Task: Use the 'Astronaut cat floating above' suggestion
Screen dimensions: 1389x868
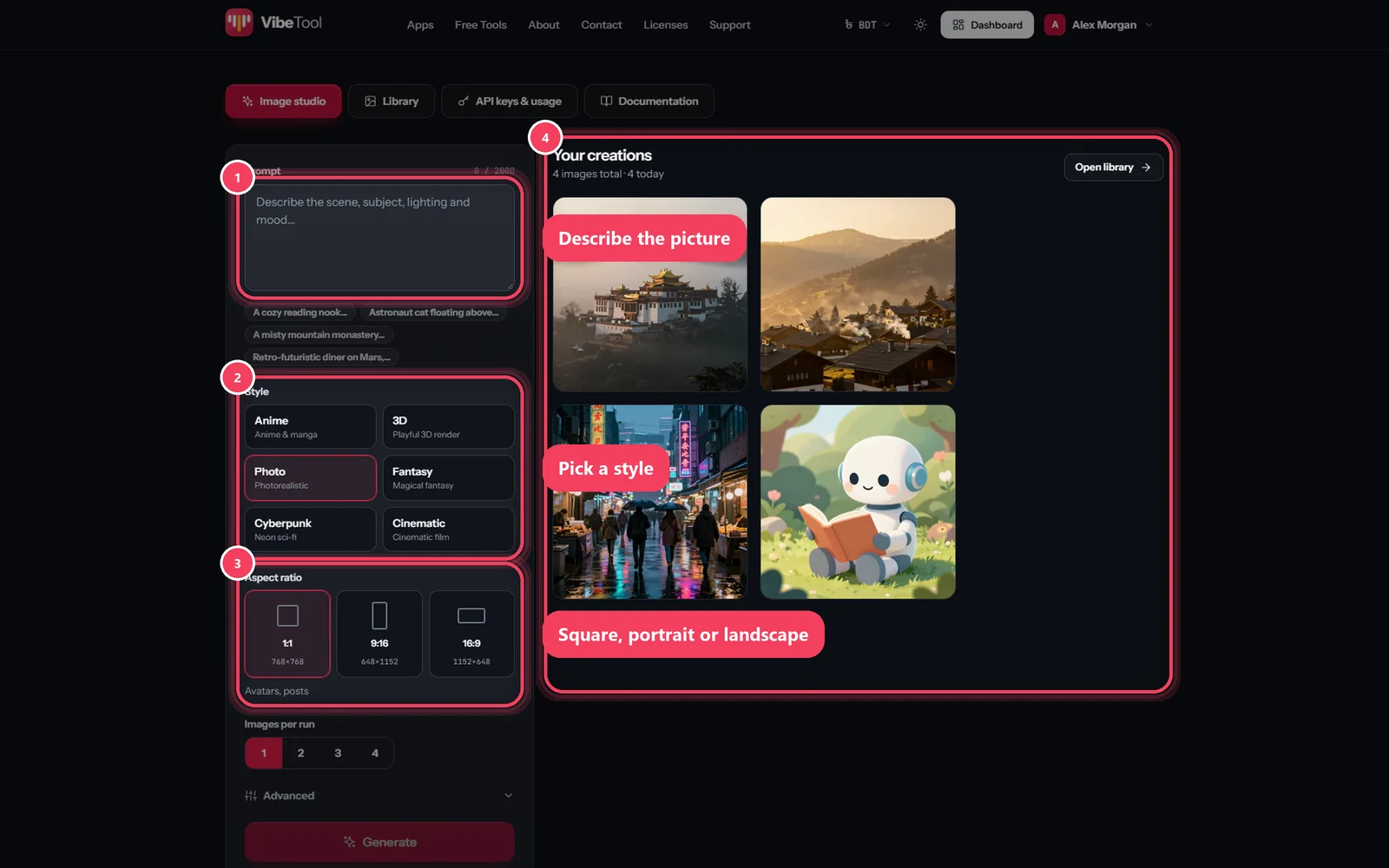Action: click(x=433, y=312)
